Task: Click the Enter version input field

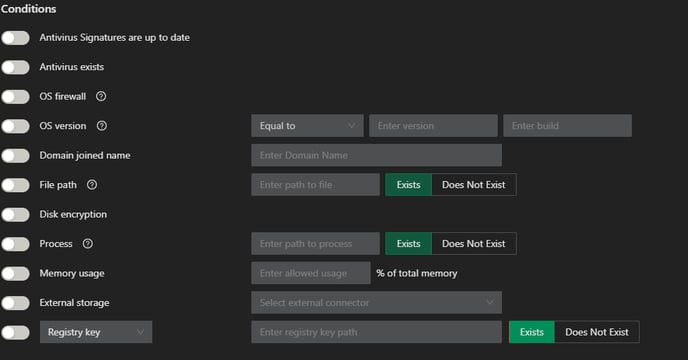Action: tap(434, 126)
